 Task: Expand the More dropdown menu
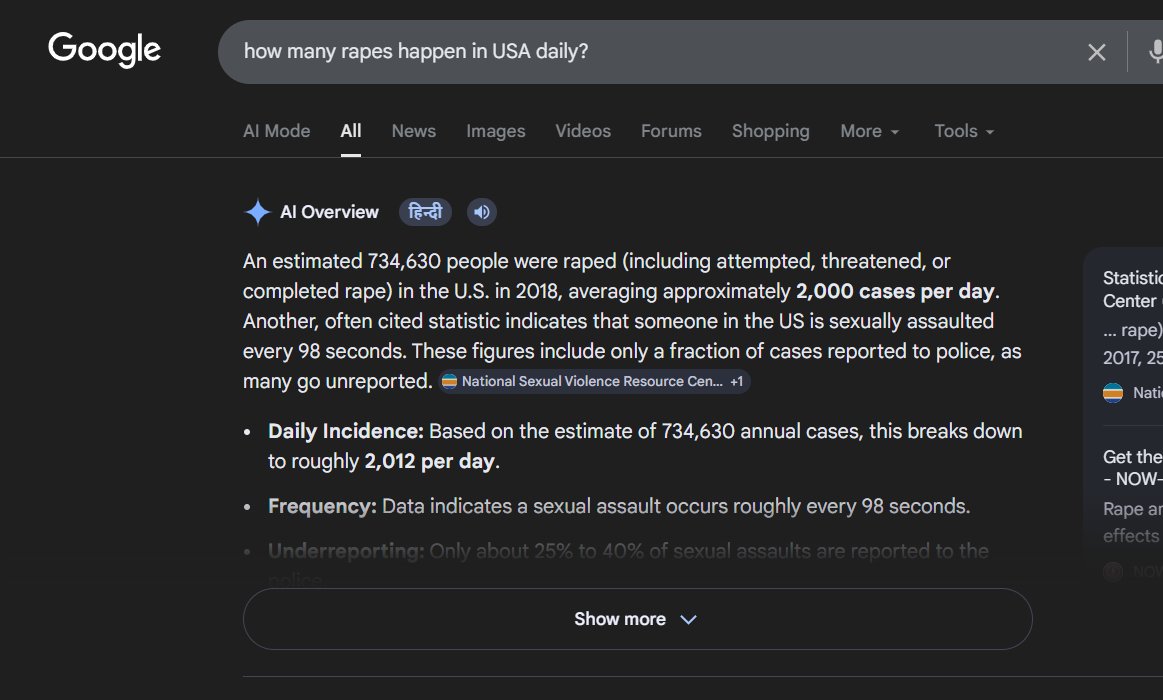click(x=869, y=131)
